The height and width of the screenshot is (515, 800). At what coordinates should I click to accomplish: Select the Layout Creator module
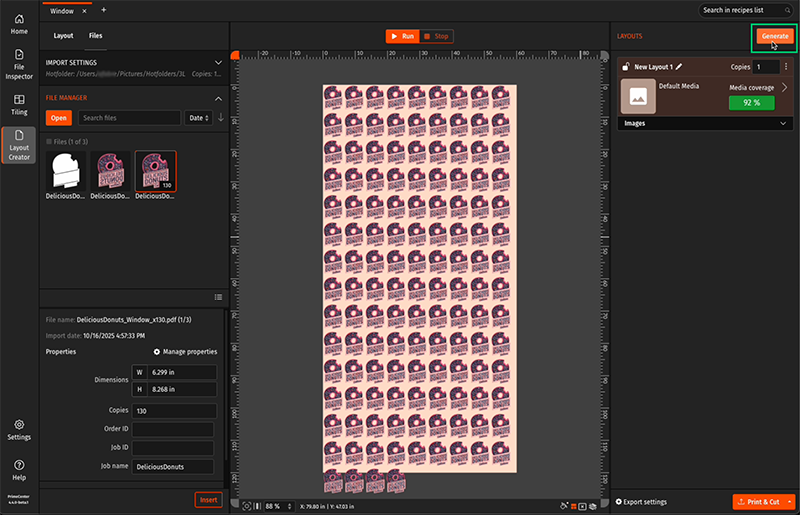pyautogui.click(x=19, y=145)
